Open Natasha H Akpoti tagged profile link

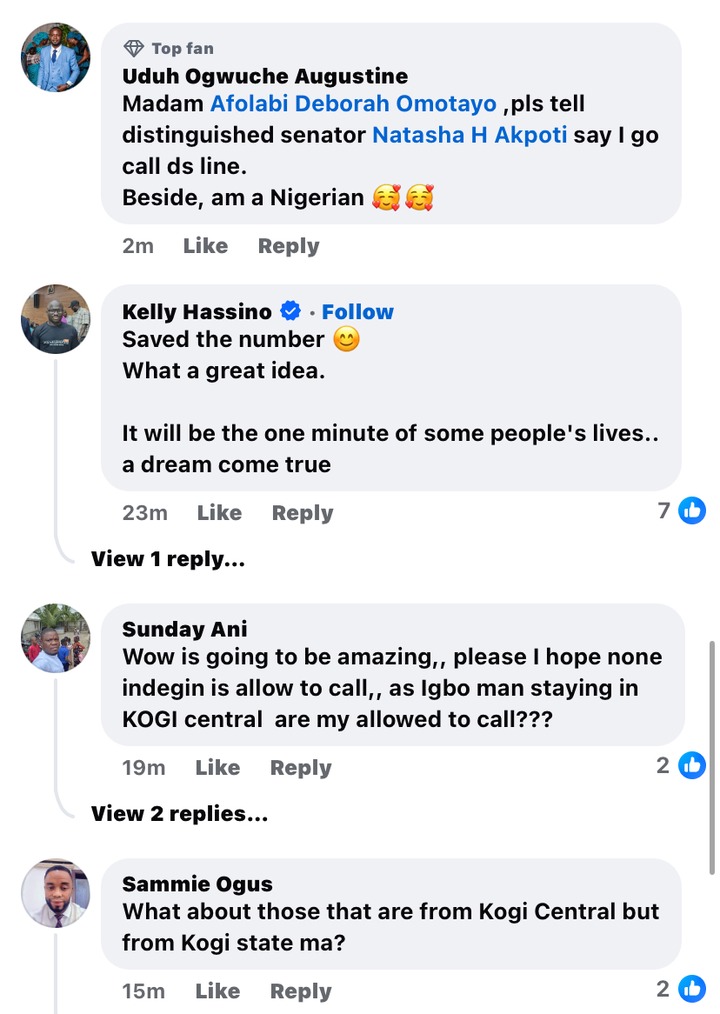(x=469, y=134)
